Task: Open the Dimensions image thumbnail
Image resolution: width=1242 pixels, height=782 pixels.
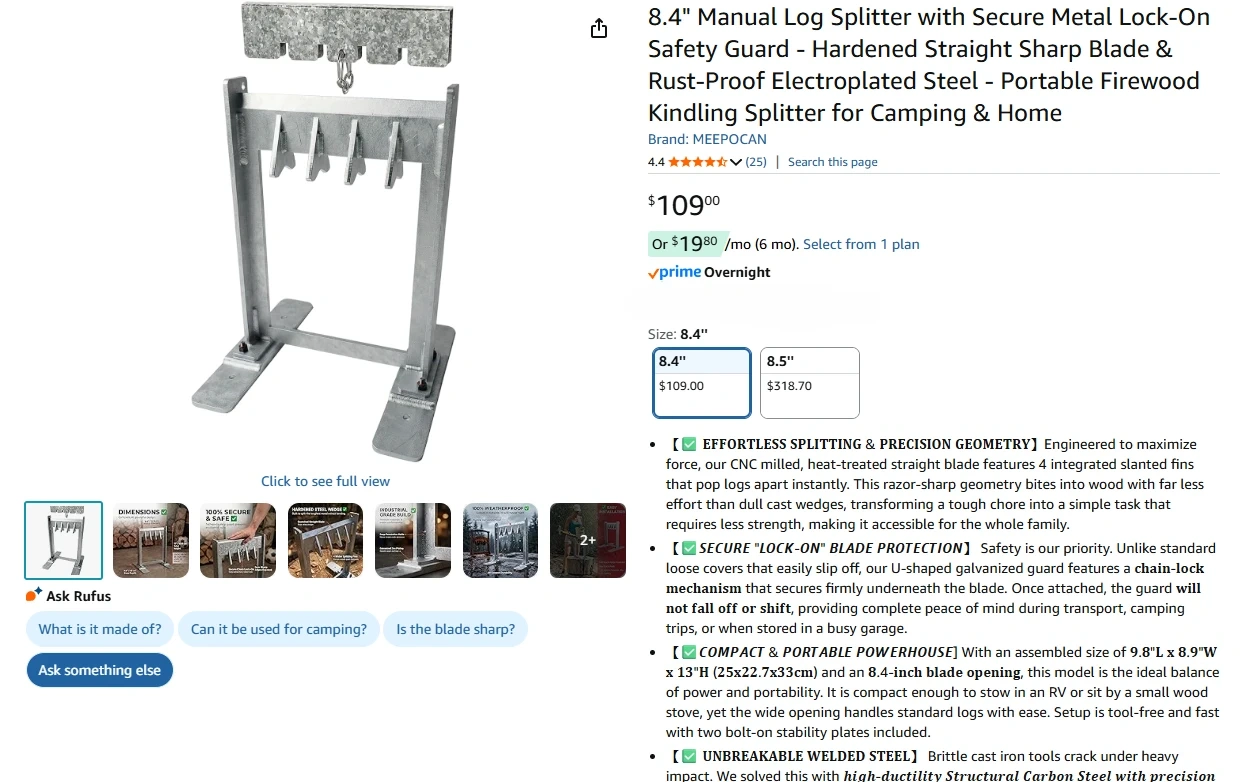Action: click(150, 540)
